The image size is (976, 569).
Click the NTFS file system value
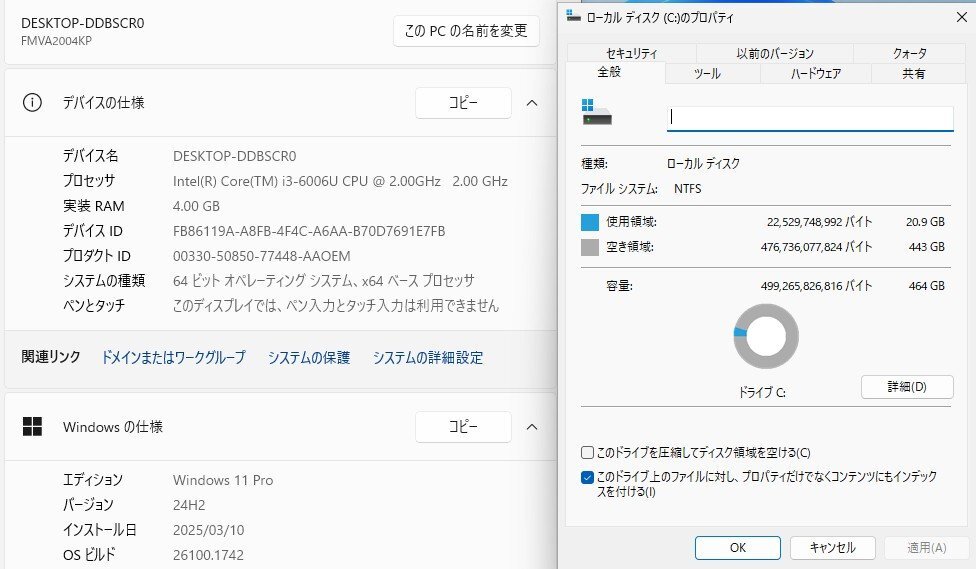click(x=688, y=189)
